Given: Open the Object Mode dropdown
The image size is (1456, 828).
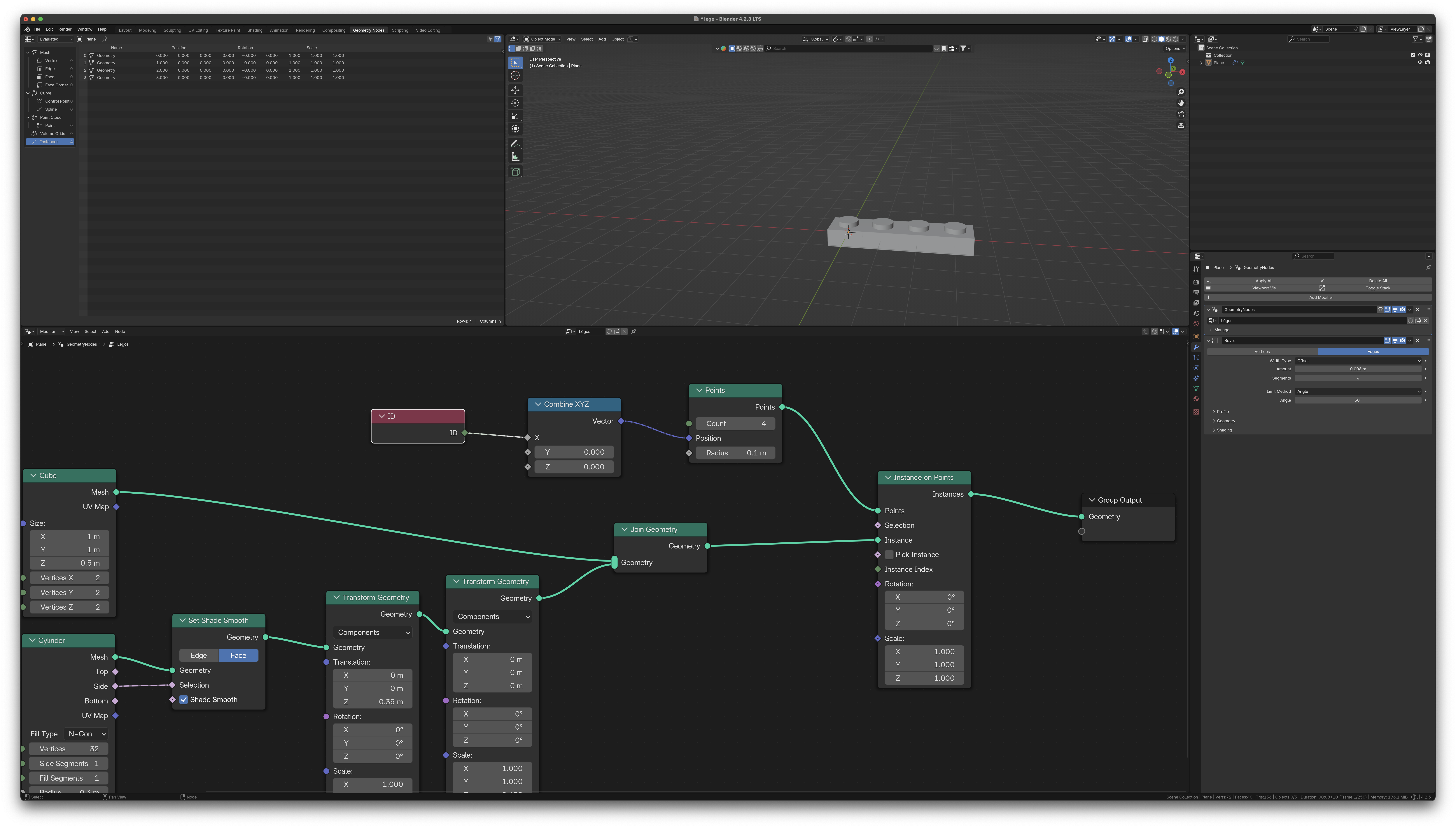Looking at the screenshot, I should tap(542, 39).
